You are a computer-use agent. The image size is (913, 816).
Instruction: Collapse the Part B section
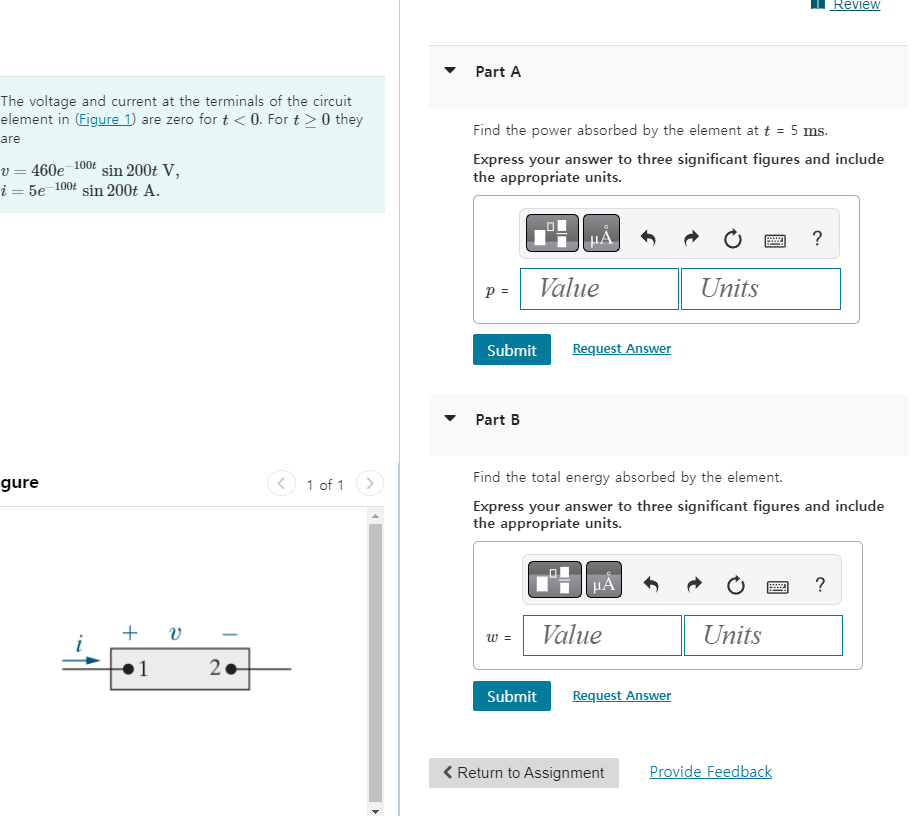pyautogui.click(x=449, y=419)
